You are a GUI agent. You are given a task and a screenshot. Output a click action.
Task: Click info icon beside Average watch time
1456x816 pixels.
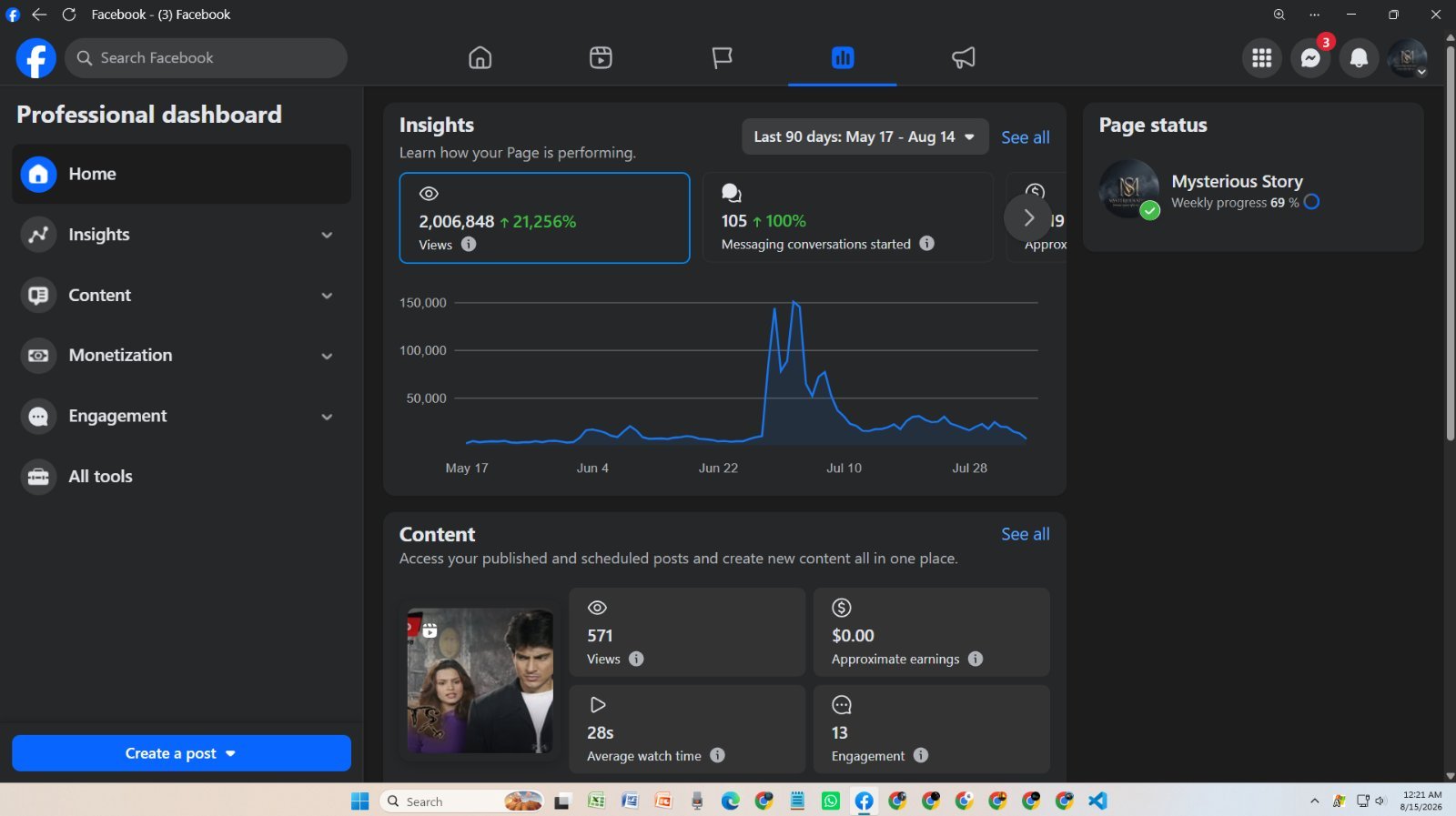pos(717,755)
